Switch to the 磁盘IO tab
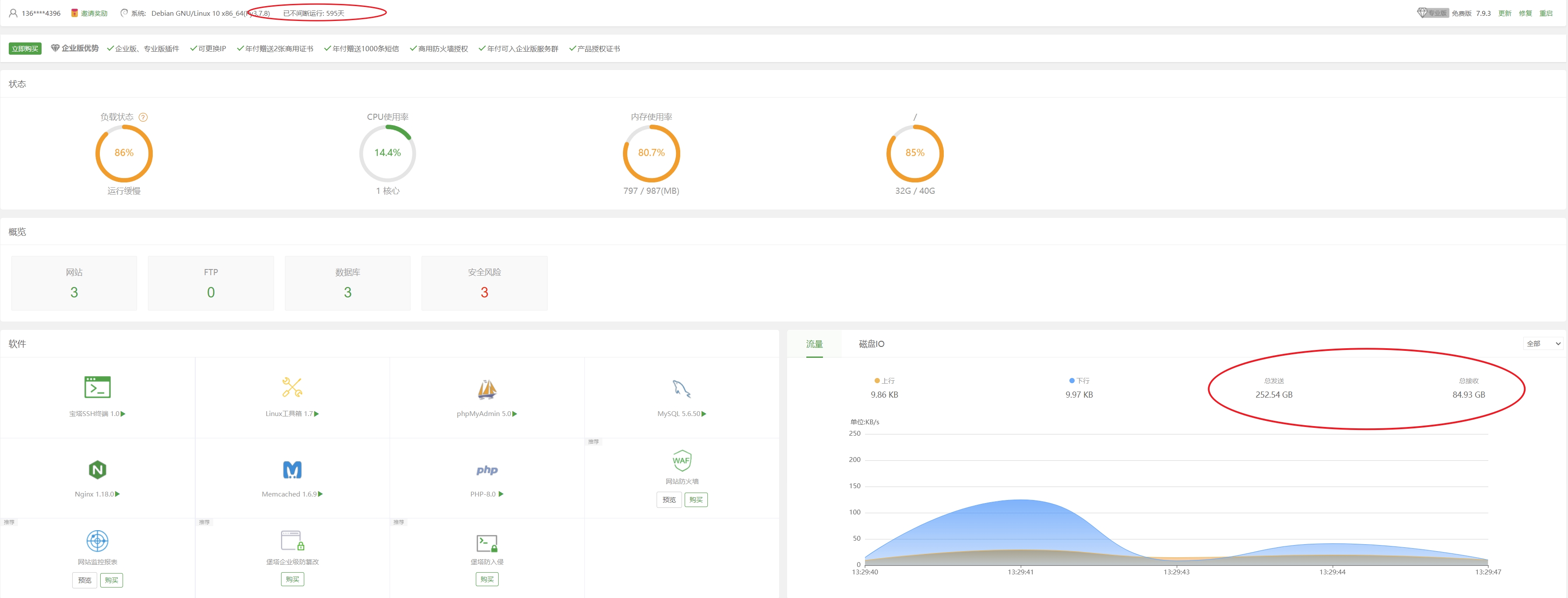The width and height of the screenshot is (1568, 598). pyautogui.click(x=871, y=344)
